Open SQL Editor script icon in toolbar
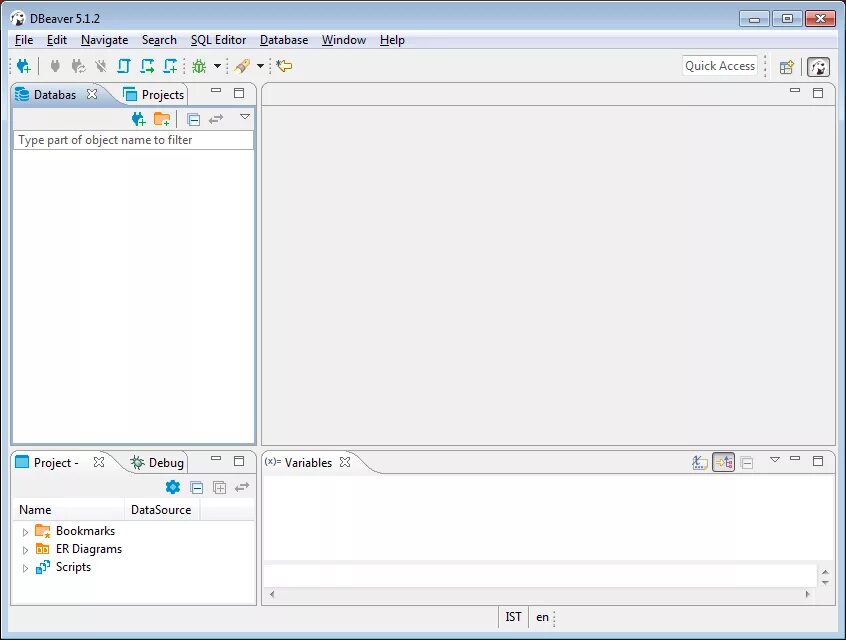 [x=124, y=66]
